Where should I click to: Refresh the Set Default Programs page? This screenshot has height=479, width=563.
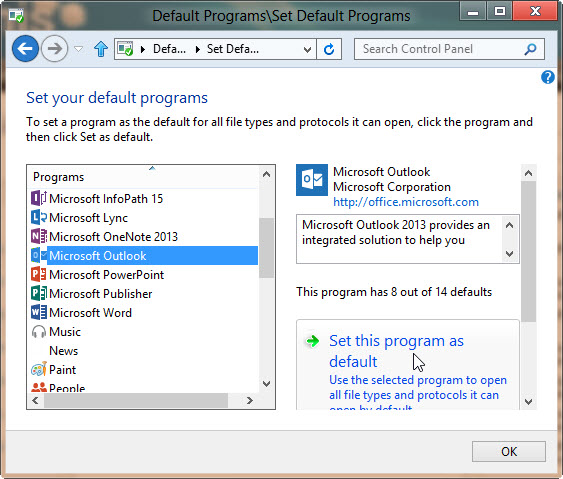[329, 49]
